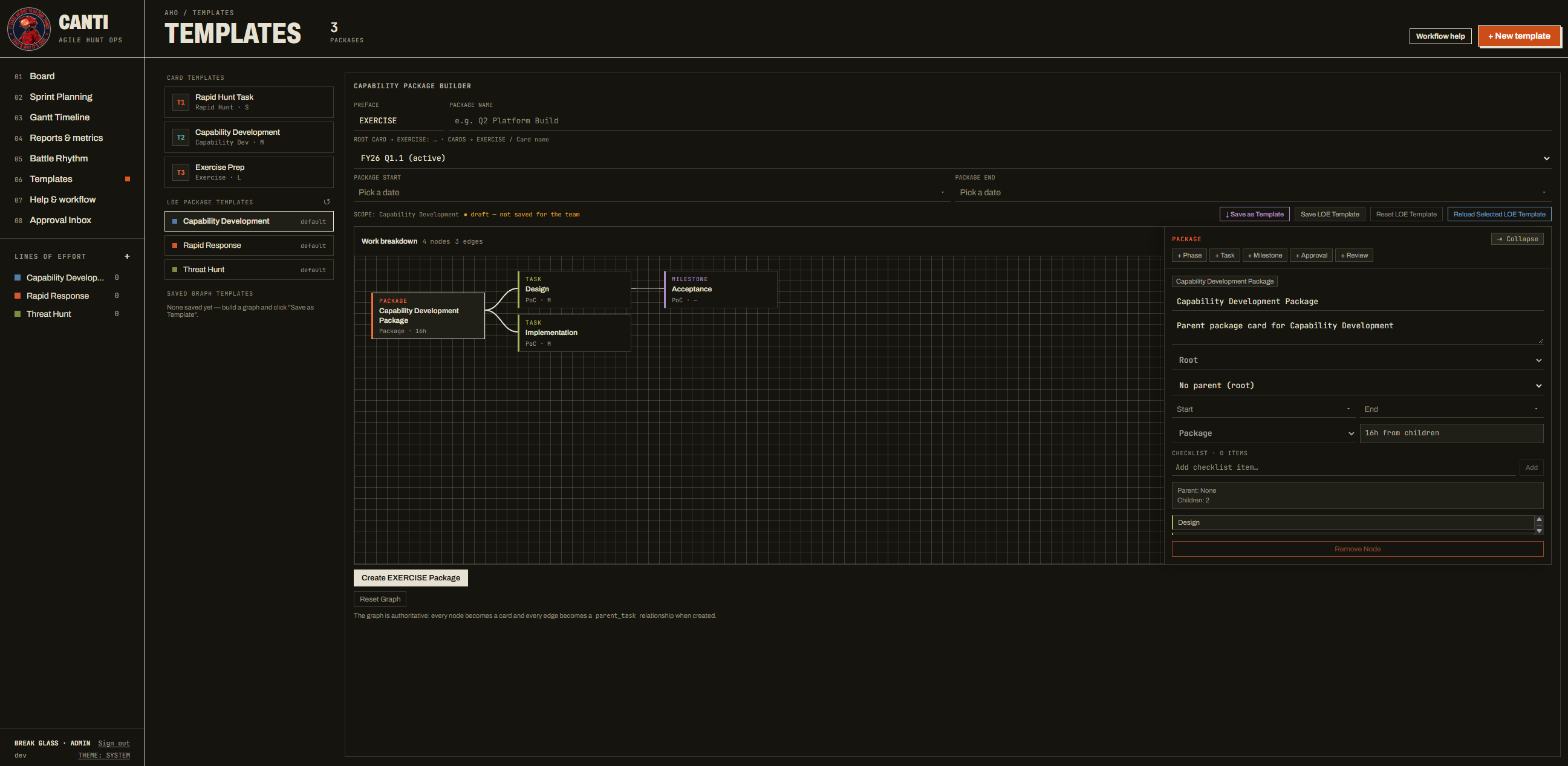Select the Design task node
Viewport: 1568px width, 766px height.
(x=574, y=290)
